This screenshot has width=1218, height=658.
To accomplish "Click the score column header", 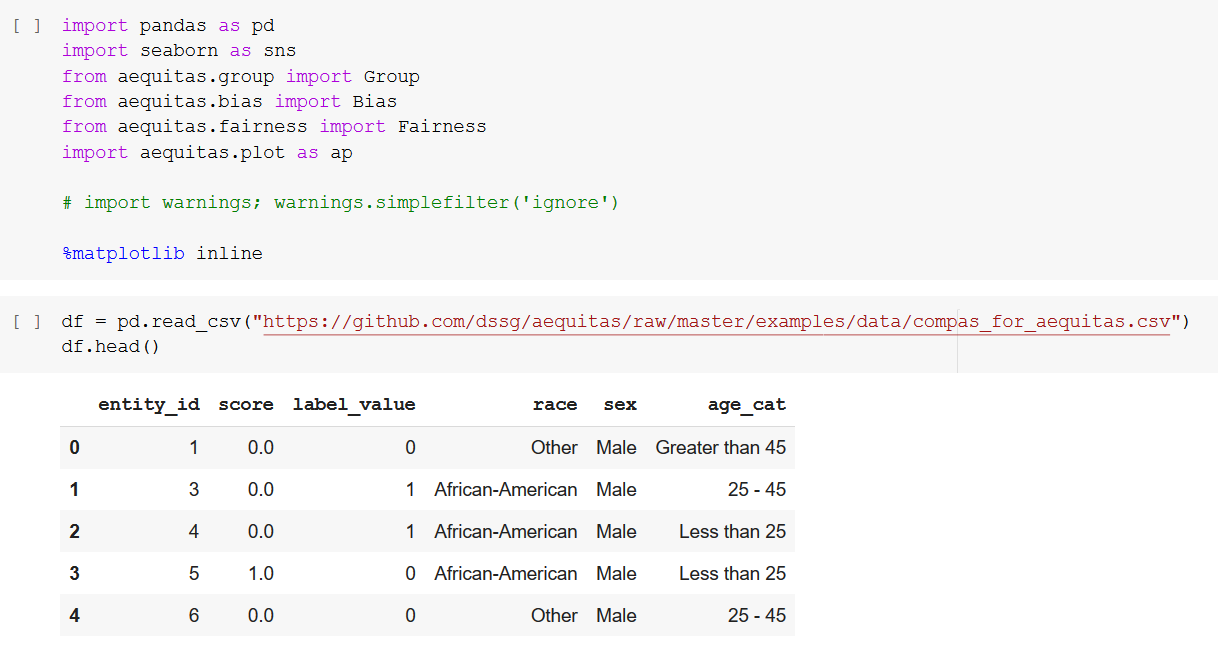I will (246, 405).
